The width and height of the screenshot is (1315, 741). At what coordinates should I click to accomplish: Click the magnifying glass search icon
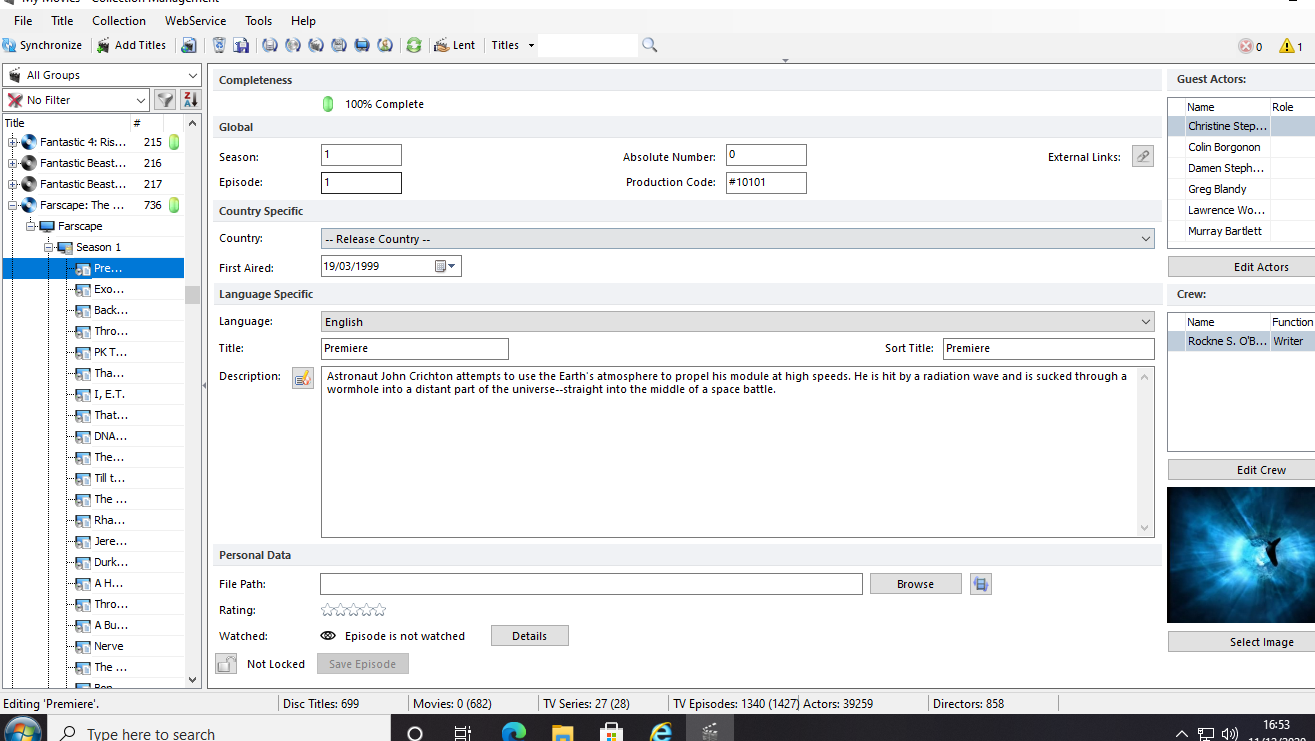tap(650, 45)
